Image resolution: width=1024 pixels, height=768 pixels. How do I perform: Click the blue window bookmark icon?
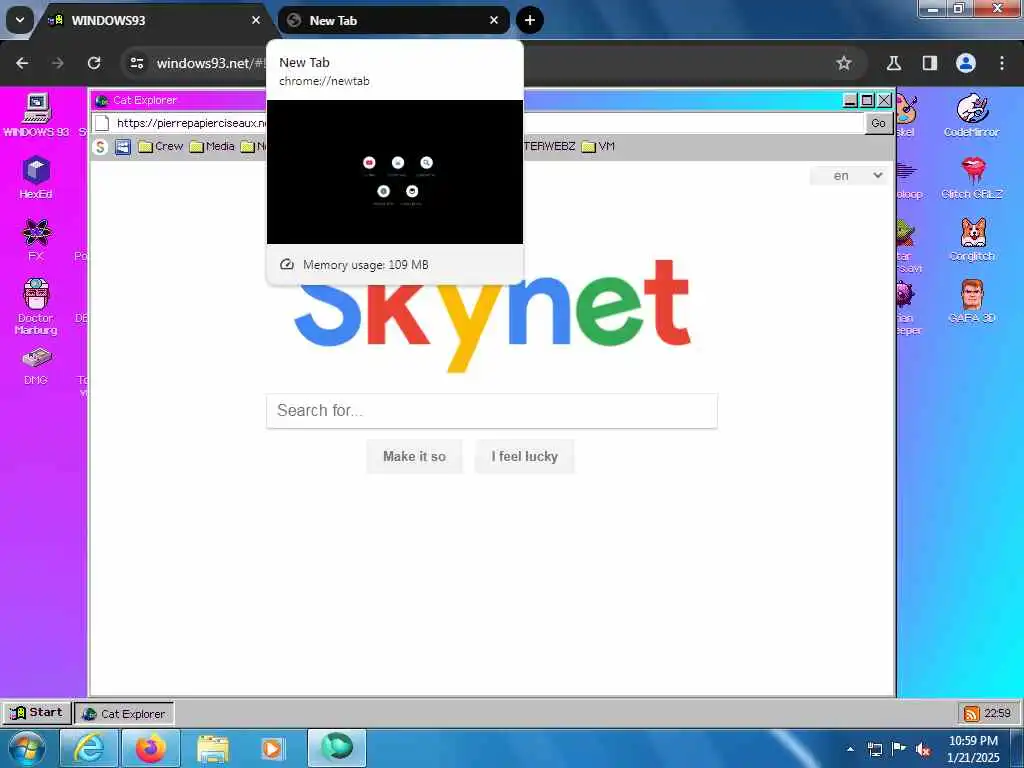[123, 146]
